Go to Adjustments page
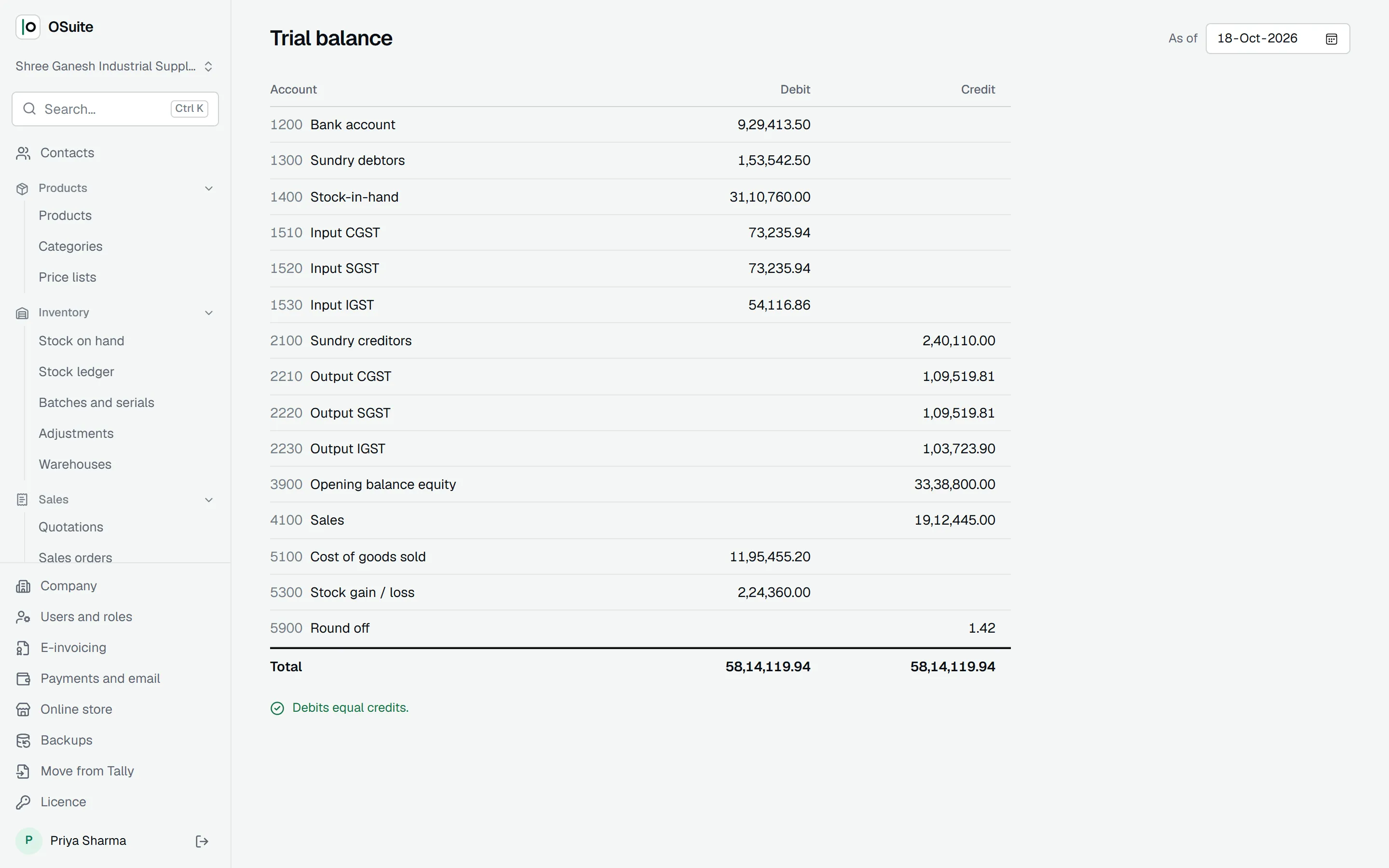 76,434
